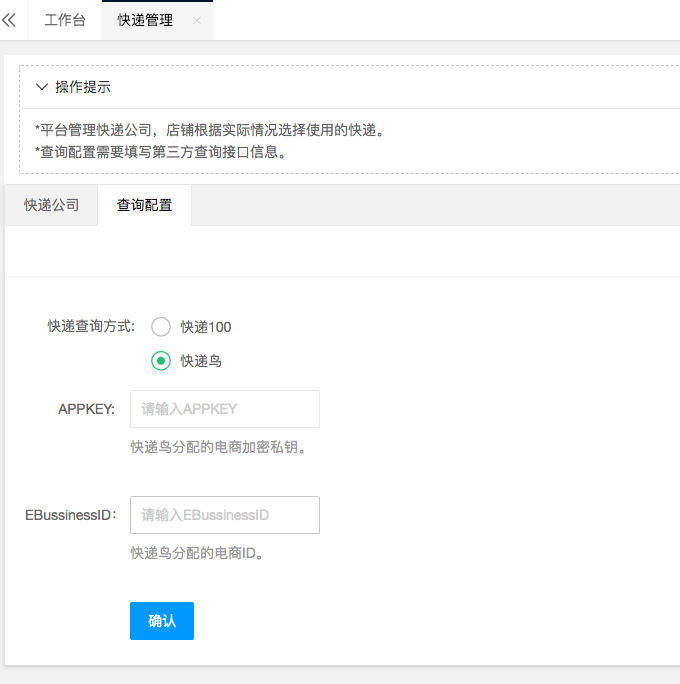This screenshot has width=680, height=684.
Task: Click the 操作提示 heading text
Action: coord(83,87)
